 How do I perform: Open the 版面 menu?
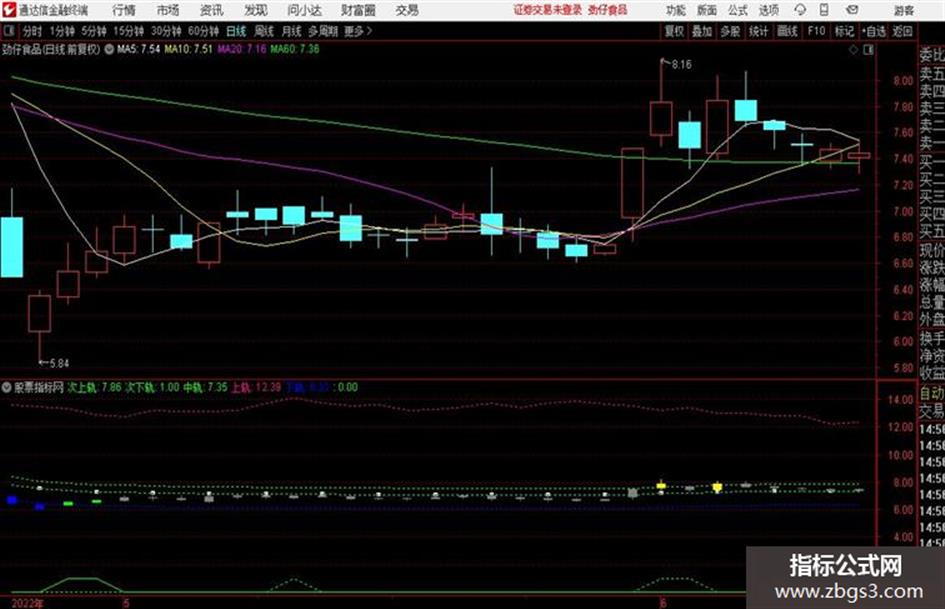point(707,10)
